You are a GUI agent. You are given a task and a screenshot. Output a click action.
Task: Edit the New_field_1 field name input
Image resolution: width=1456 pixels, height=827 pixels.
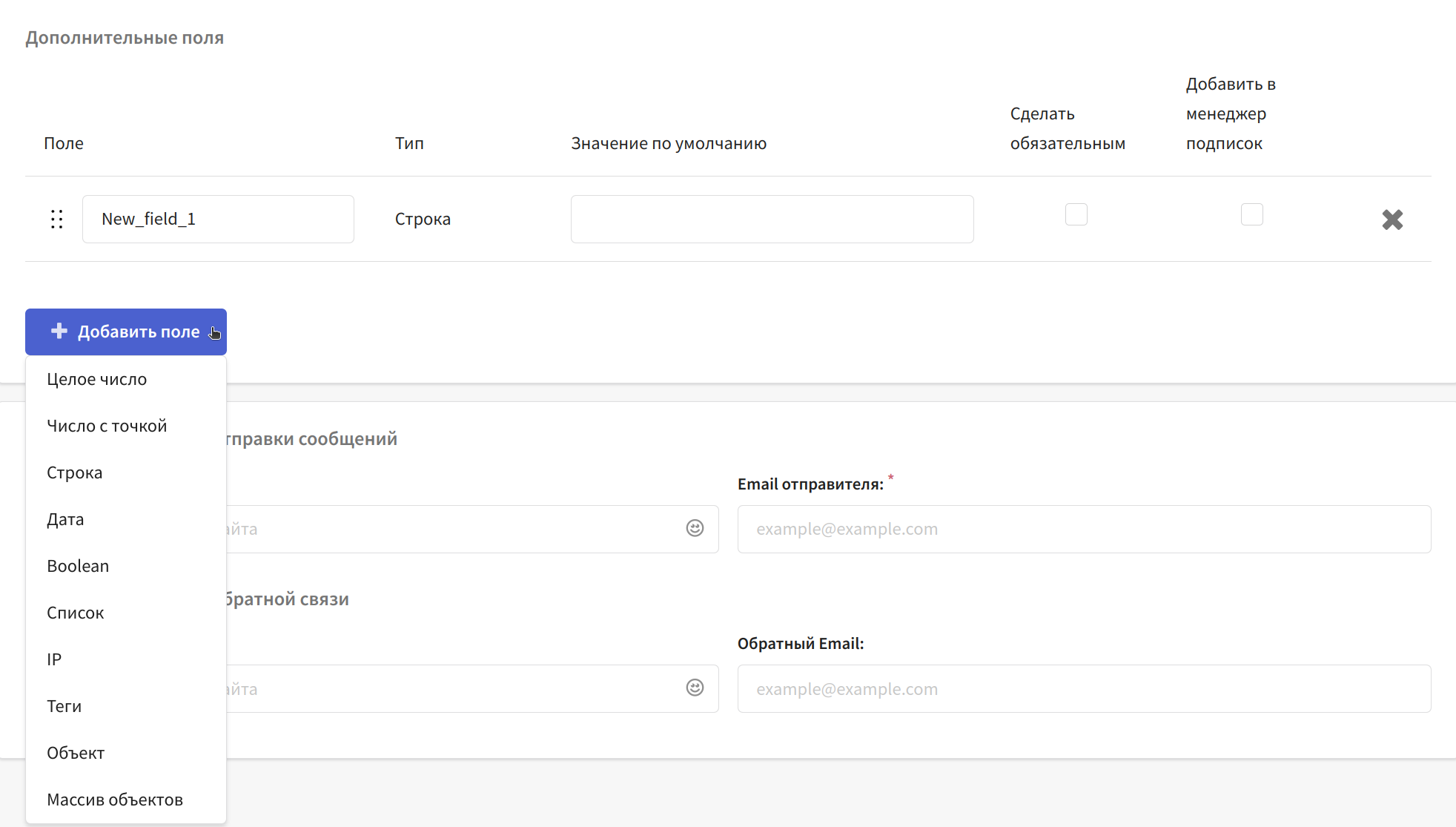click(218, 219)
